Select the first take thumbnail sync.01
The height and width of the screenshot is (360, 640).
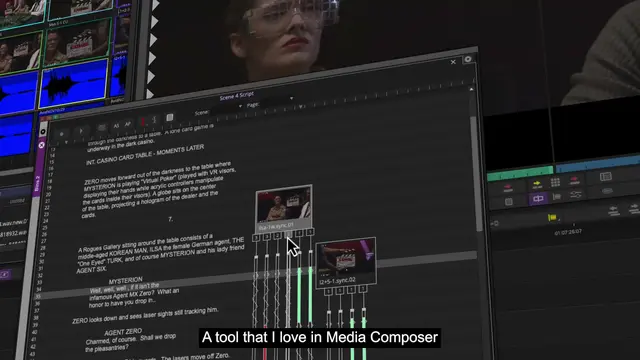284,209
